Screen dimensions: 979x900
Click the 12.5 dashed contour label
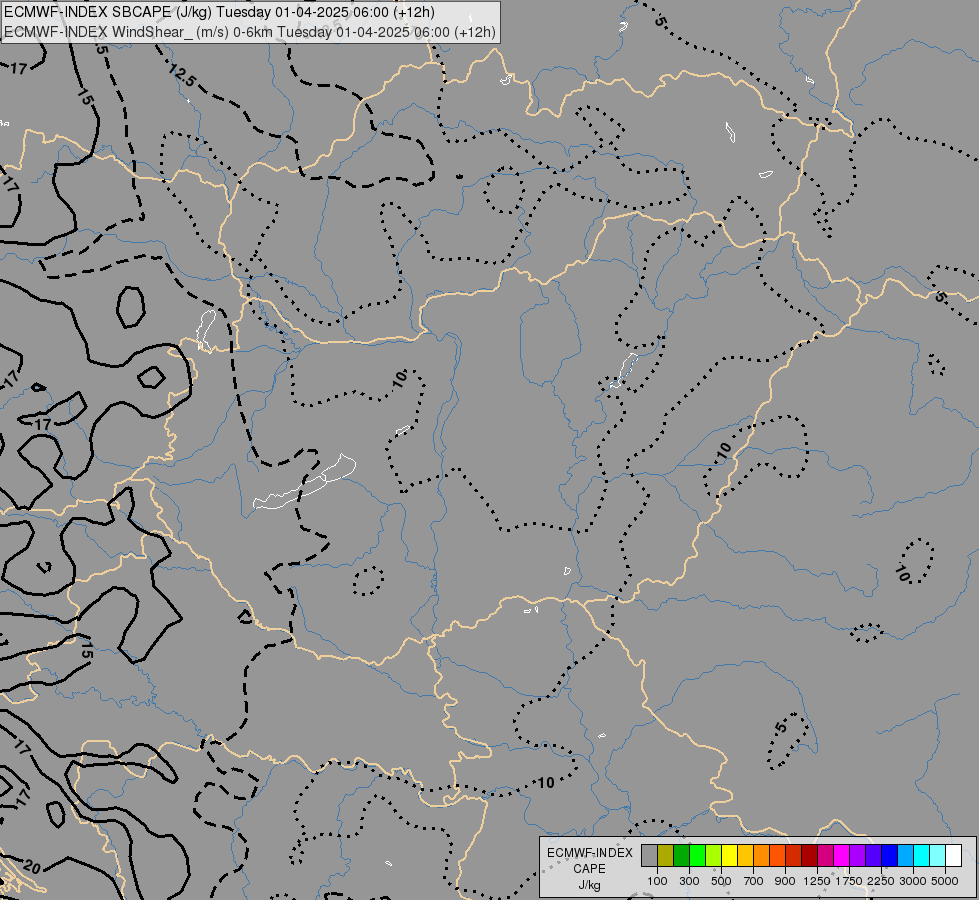[182, 76]
